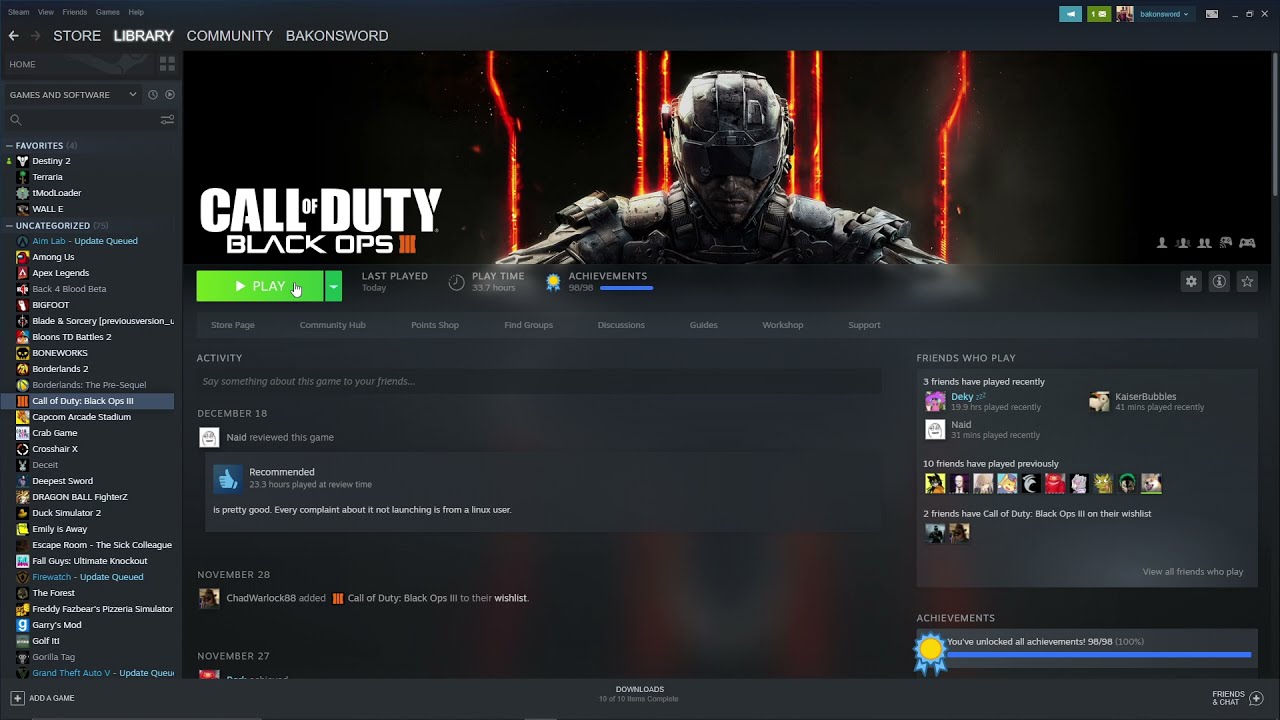Open the Store Page link
Image resolution: width=1280 pixels, height=720 pixels.
point(233,325)
